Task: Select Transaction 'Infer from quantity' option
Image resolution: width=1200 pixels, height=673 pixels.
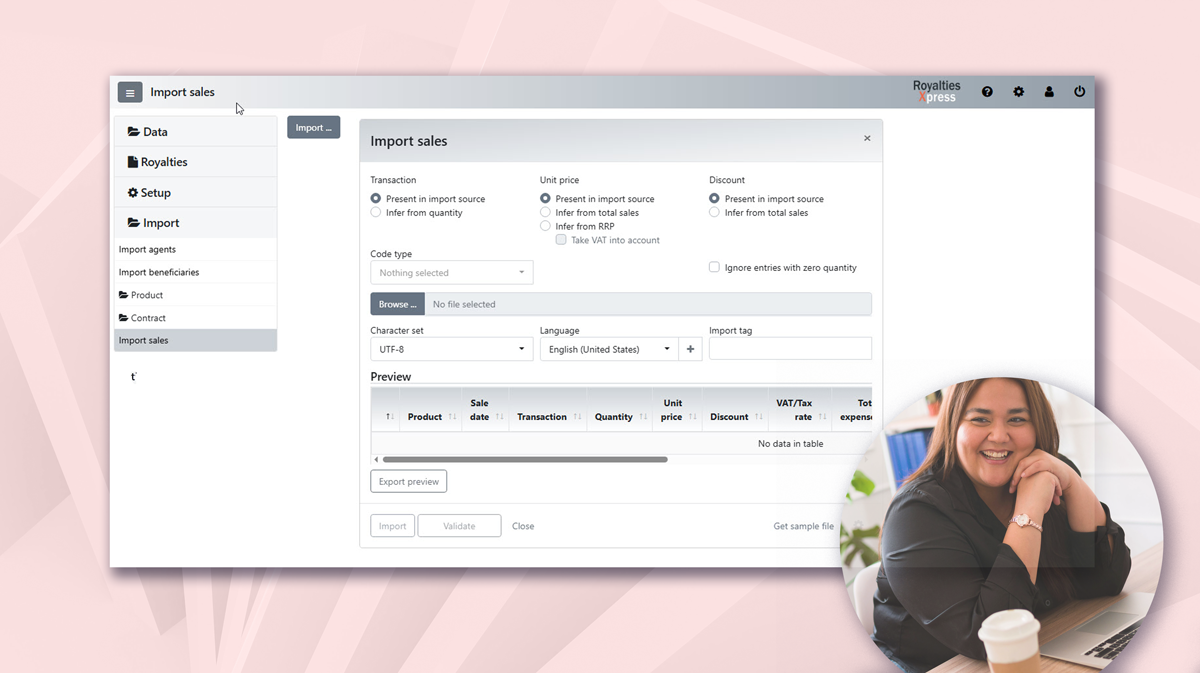Action: [376, 213]
